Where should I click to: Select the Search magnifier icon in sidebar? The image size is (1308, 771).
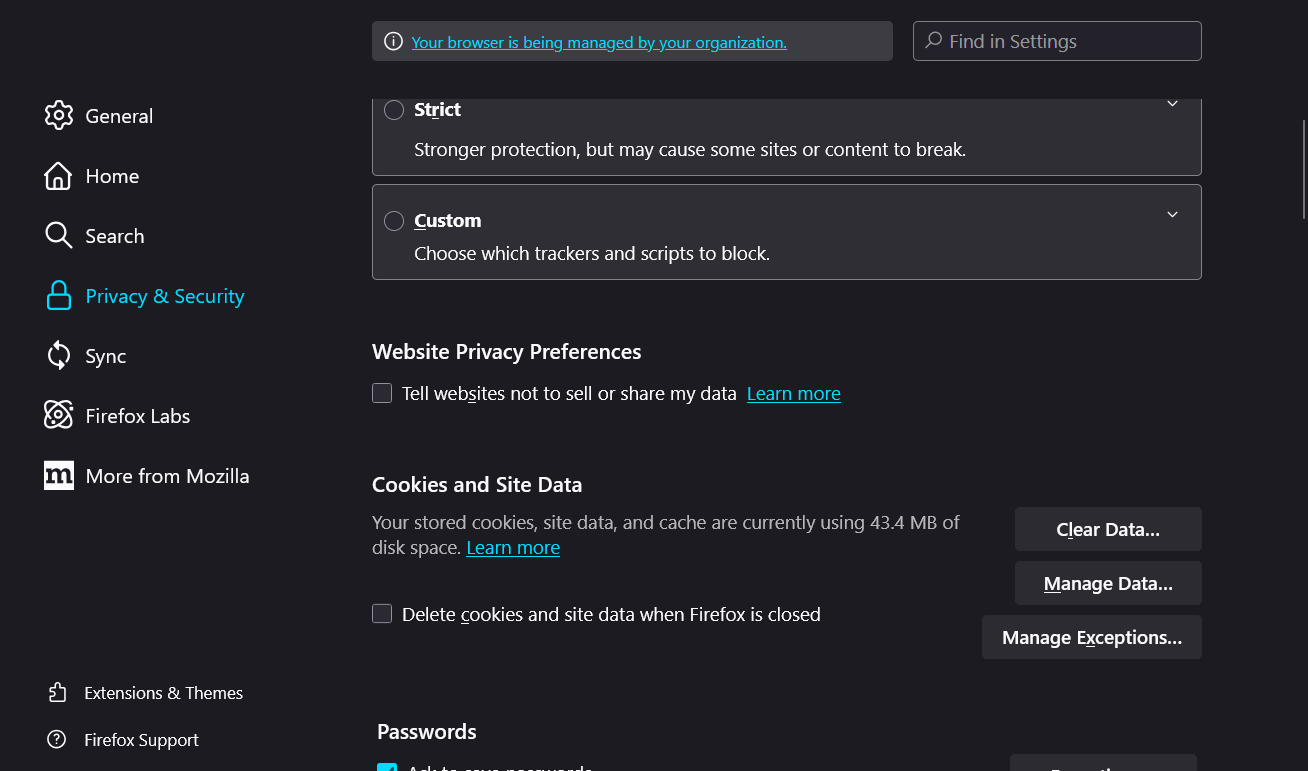(x=59, y=236)
